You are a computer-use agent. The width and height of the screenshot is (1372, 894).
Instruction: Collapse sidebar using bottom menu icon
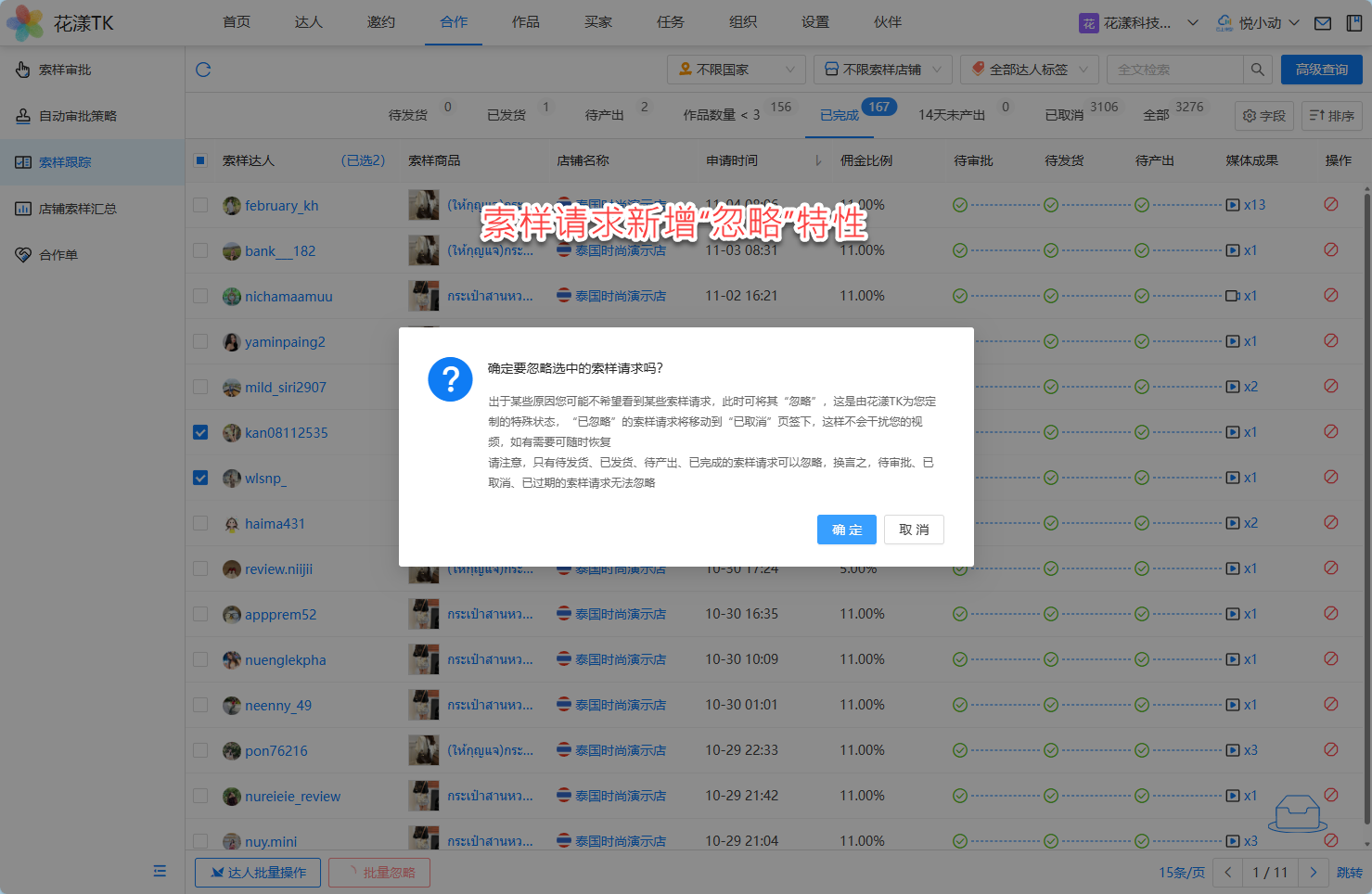tap(160, 871)
